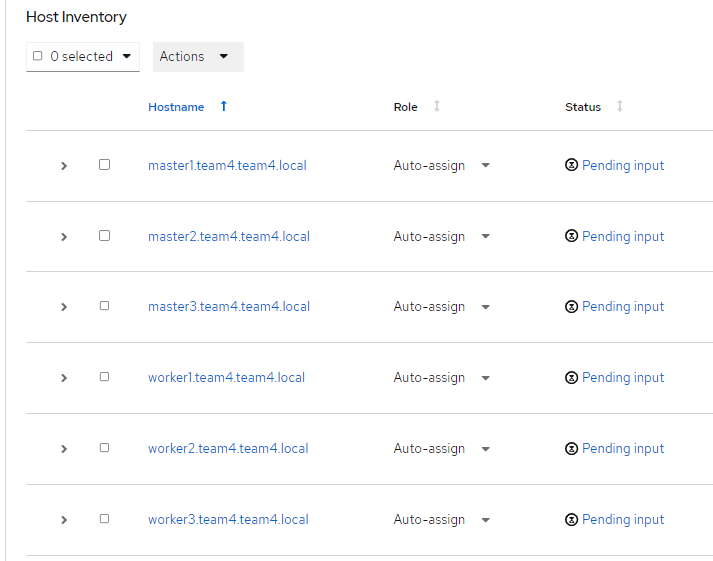Open the master2.team4.team4.local hostname link
Image resolution: width=713 pixels, height=561 pixels.
[229, 236]
